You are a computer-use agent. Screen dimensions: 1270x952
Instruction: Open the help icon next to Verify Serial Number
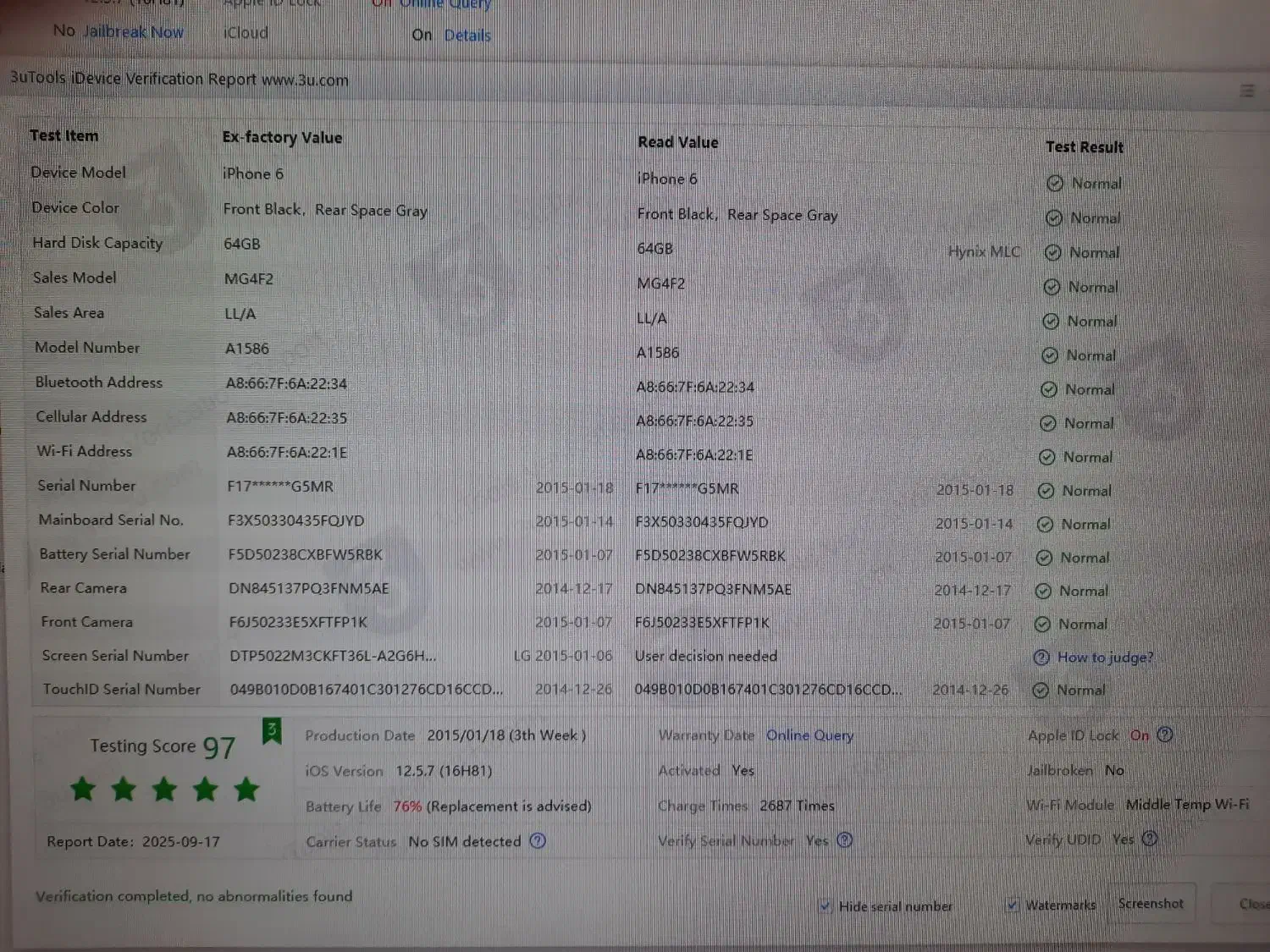coord(845,839)
